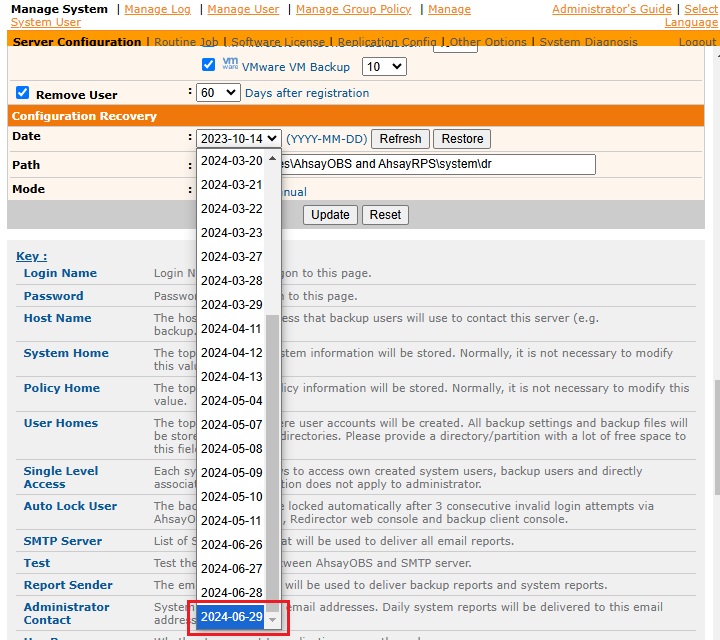Viewport: 720px width, 640px height.
Task: Open the Configuration Recovery Date dropdown
Action: coord(238,139)
